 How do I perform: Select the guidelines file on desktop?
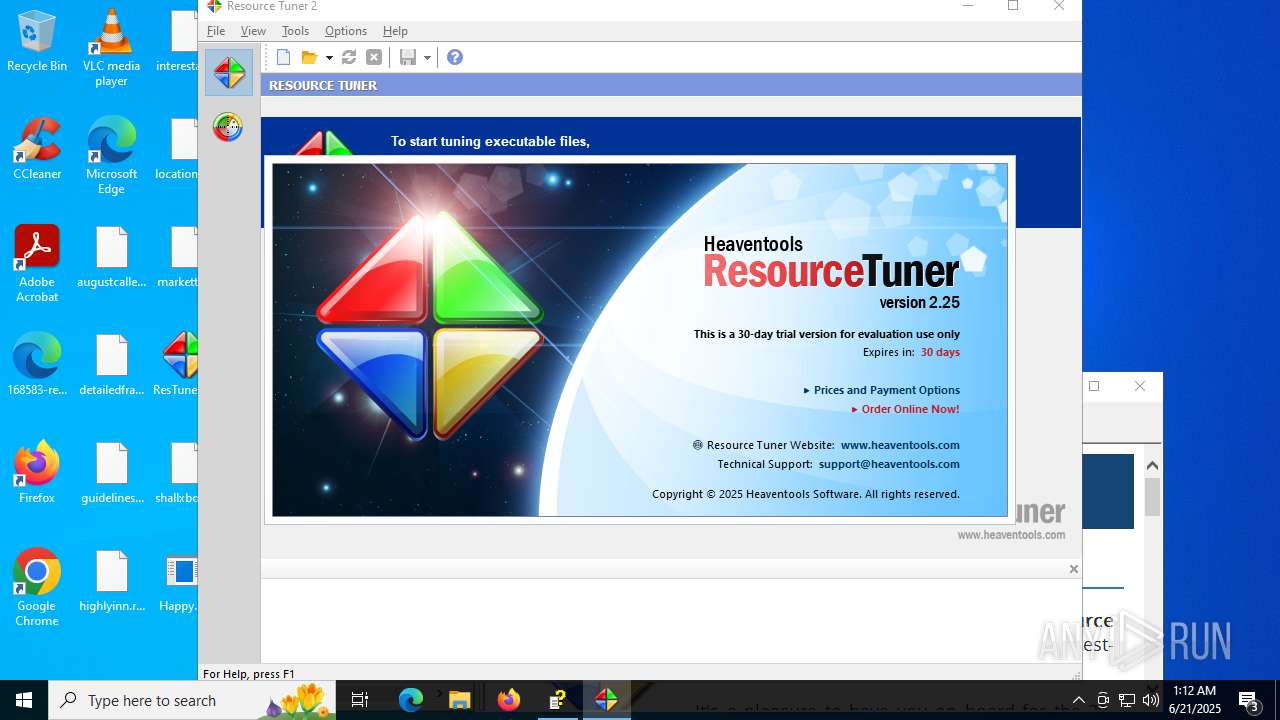pyautogui.click(x=111, y=473)
